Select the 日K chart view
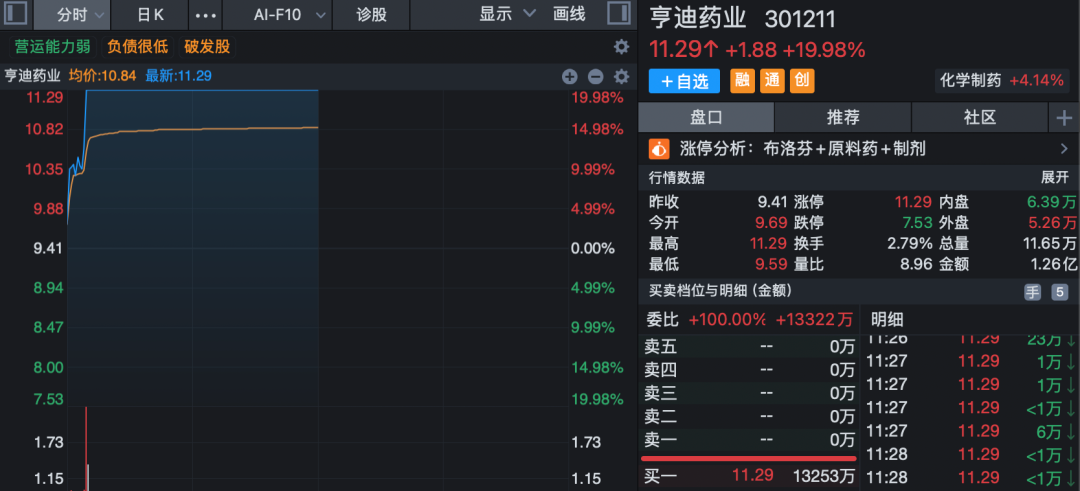The width and height of the screenshot is (1080, 491). 150,14
